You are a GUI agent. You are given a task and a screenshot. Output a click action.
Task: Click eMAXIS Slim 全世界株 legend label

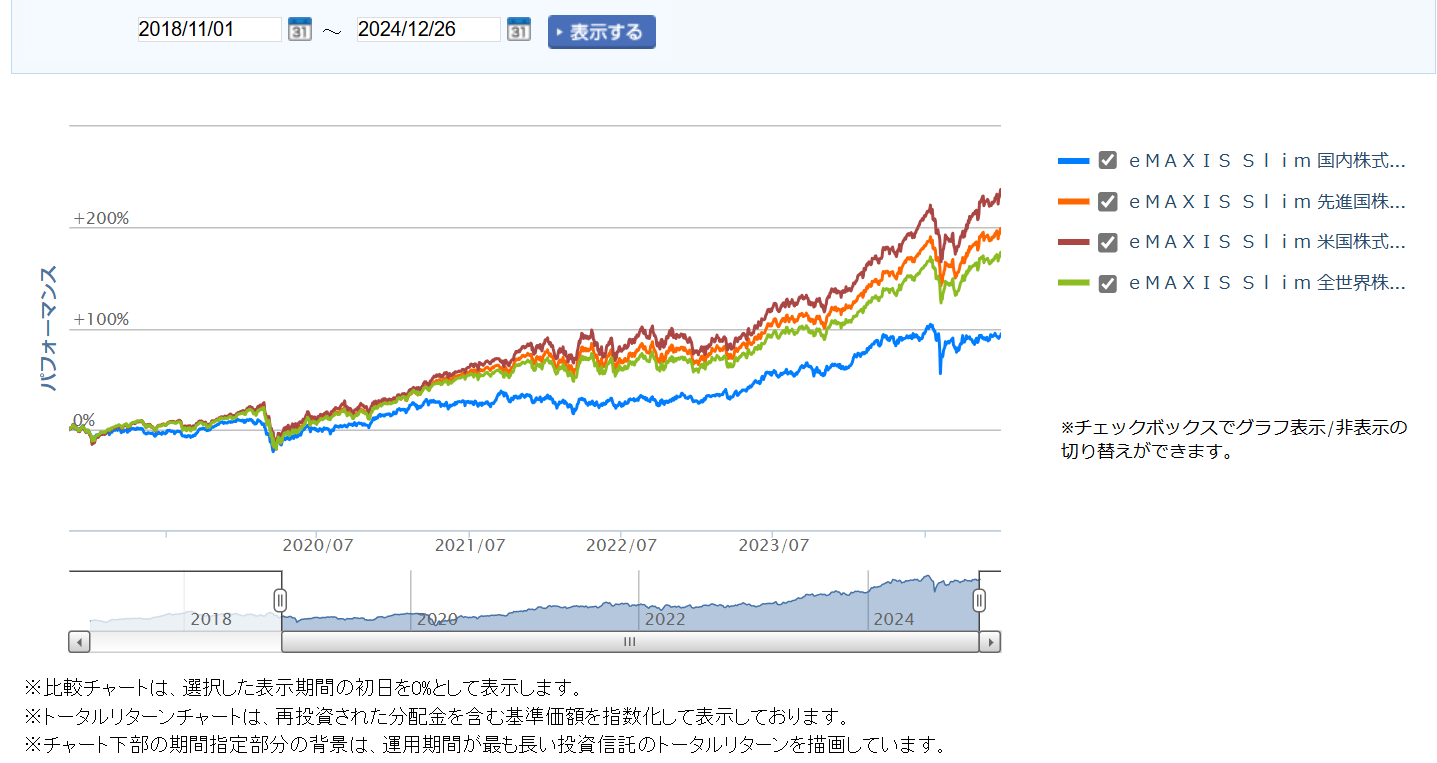[1267, 283]
